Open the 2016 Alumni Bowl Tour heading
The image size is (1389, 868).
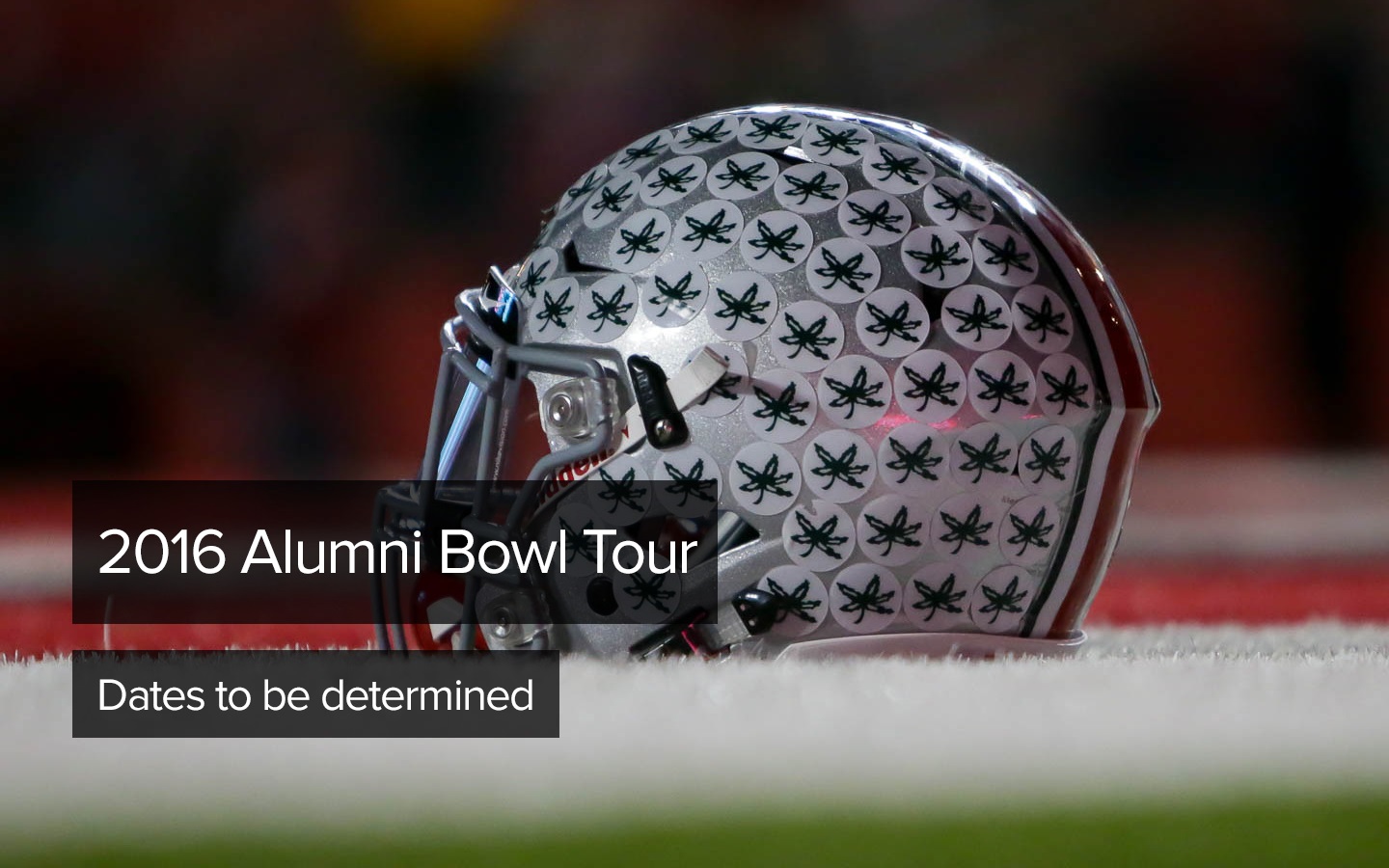pos(396,553)
